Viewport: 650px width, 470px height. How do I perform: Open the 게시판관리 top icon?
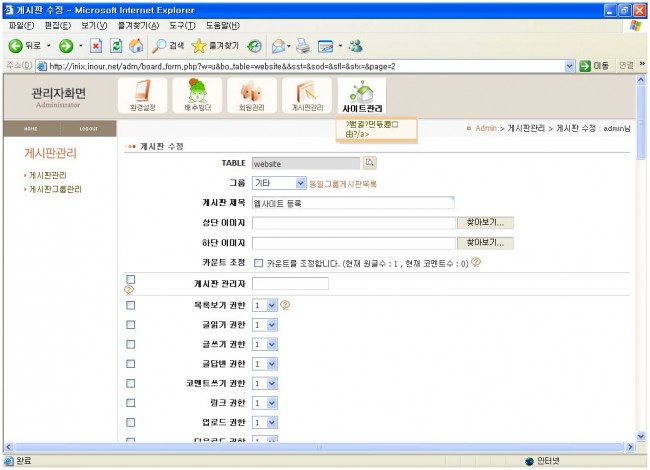[306, 96]
